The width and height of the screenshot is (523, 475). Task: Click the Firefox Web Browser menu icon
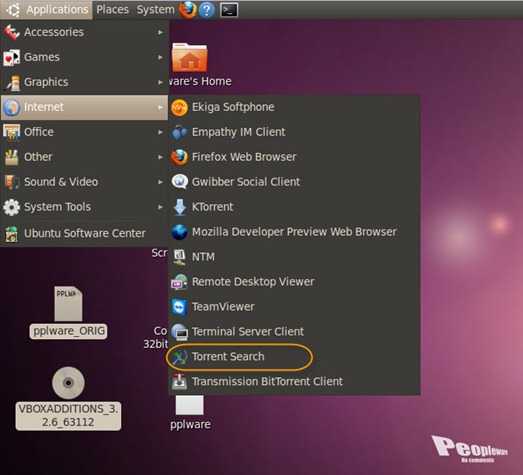[179, 157]
